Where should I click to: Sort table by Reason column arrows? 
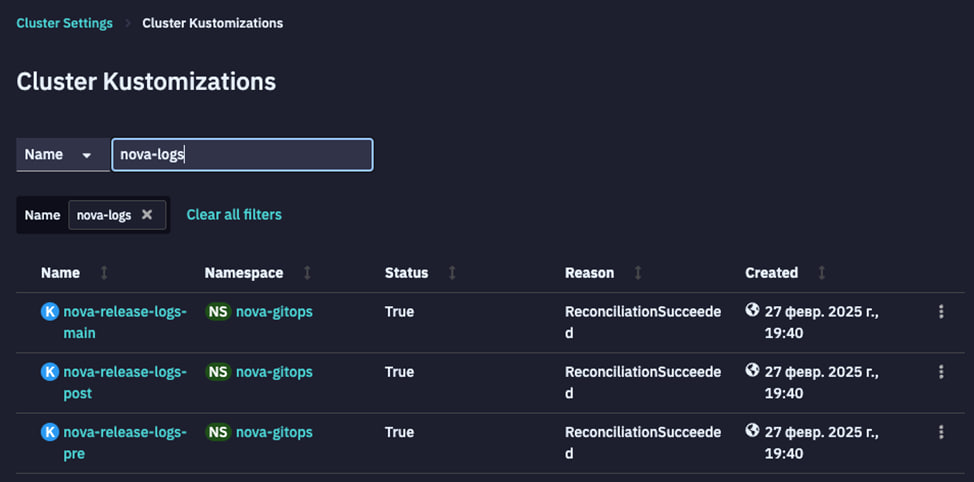(x=638, y=273)
